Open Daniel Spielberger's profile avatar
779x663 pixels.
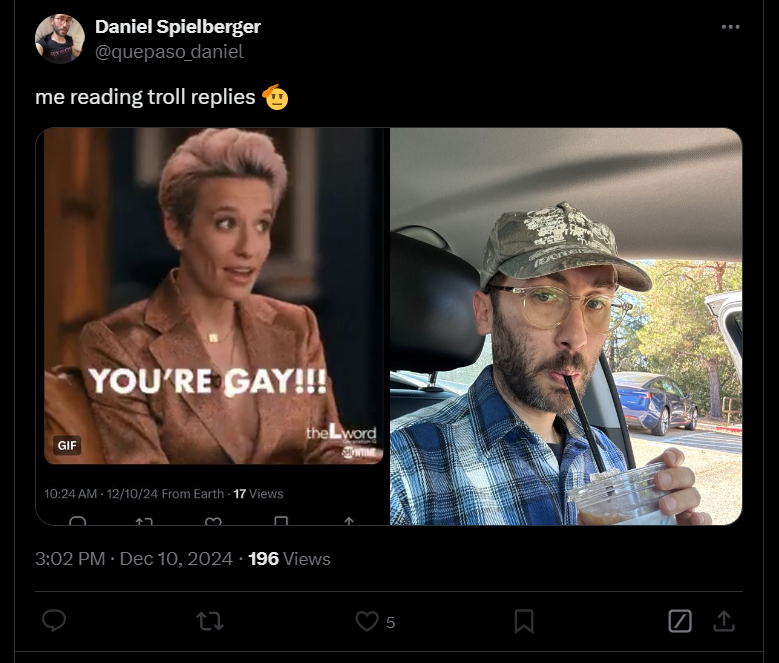point(60,39)
